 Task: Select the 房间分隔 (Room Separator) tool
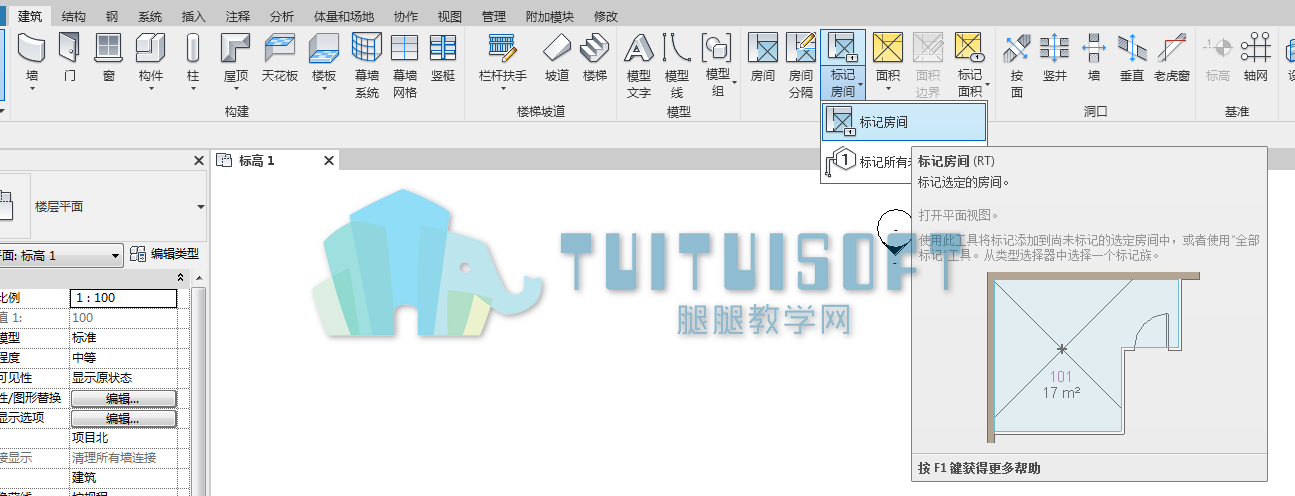[x=801, y=65]
